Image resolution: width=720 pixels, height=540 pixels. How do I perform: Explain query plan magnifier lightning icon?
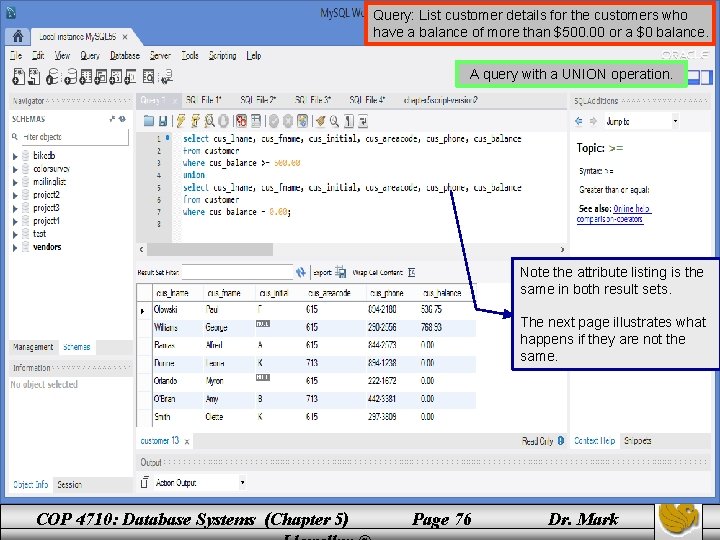(x=209, y=121)
